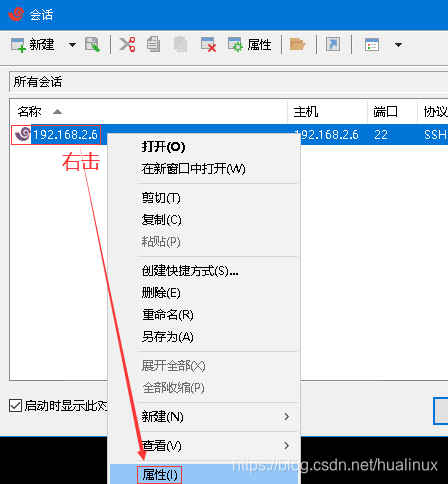Open the New button dropdown arrow
The width and height of the screenshot is (448, 484).
click(72, 45)
